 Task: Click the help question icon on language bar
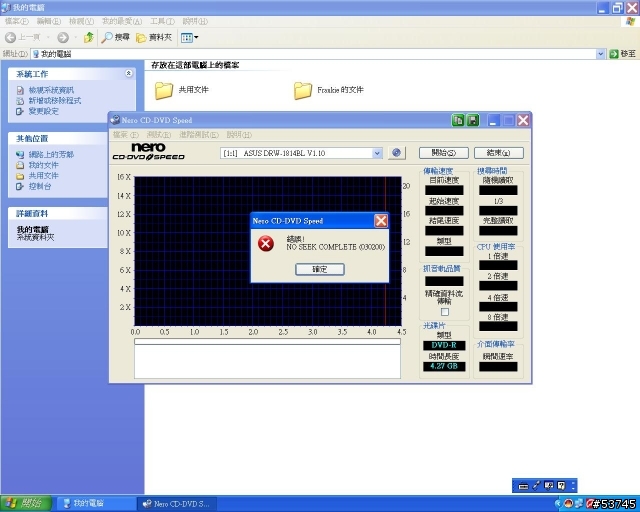(561, 485)
